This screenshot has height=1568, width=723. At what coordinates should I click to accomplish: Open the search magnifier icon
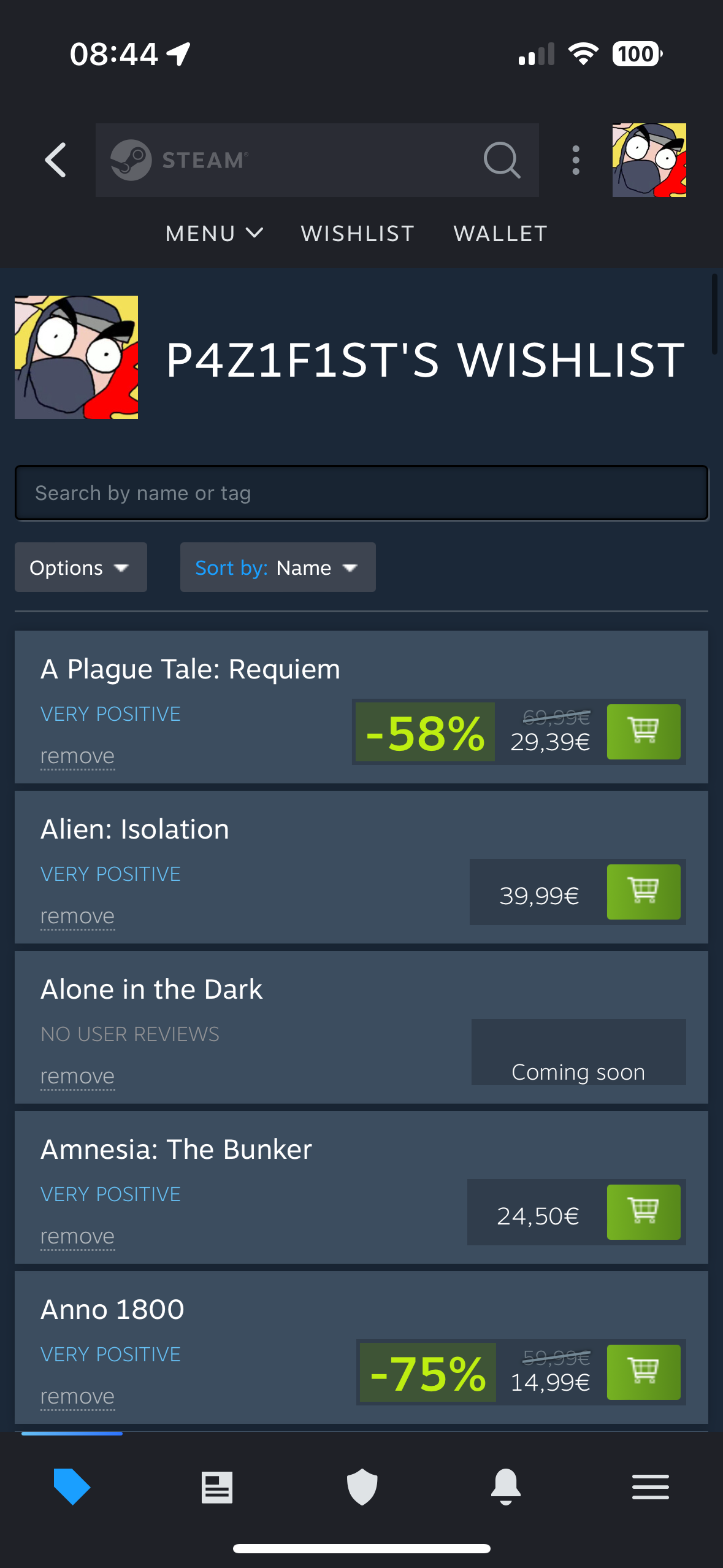[502, 160]
